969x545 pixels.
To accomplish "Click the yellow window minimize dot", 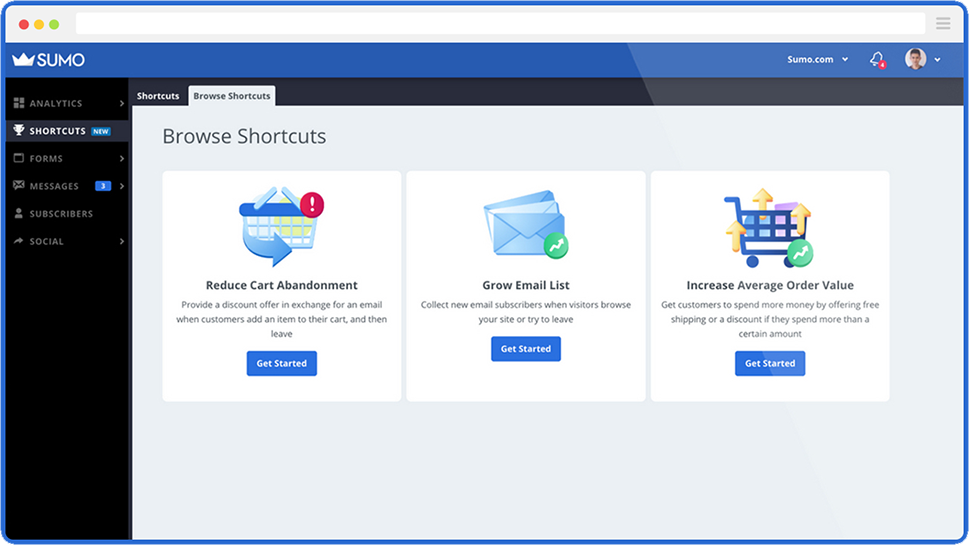I will 39,24.
